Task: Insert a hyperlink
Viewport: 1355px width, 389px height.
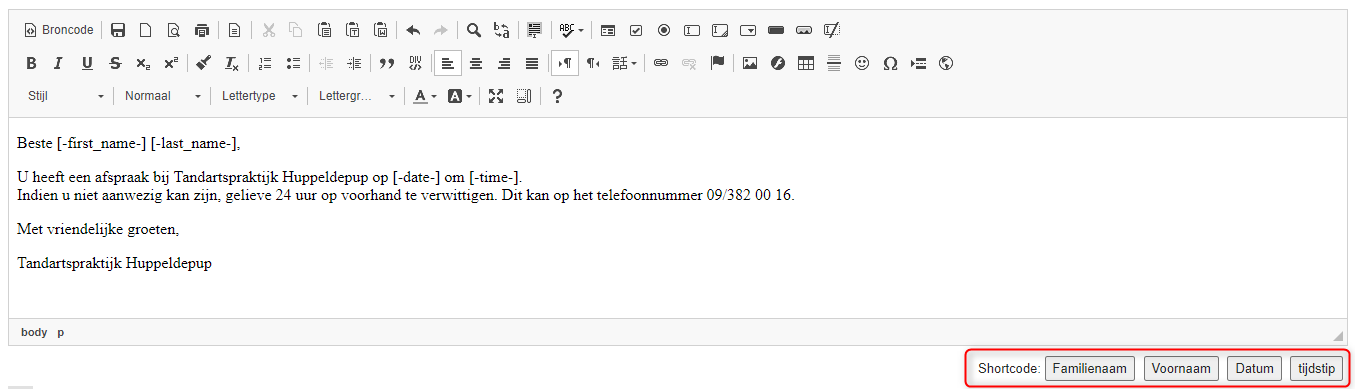Action: point(660,63)
